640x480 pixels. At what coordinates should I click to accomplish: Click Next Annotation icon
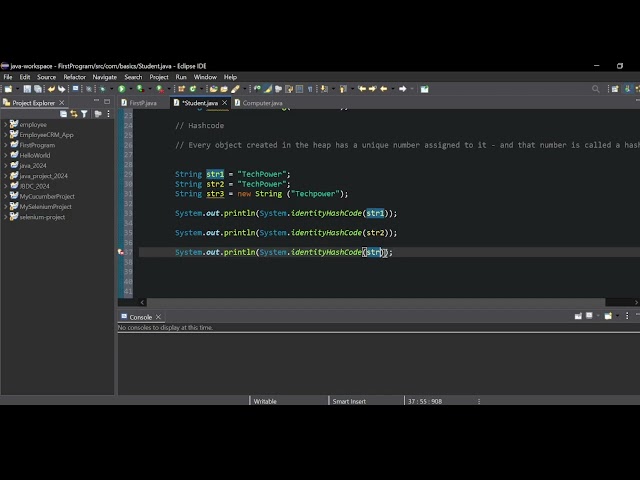[324, 89]
